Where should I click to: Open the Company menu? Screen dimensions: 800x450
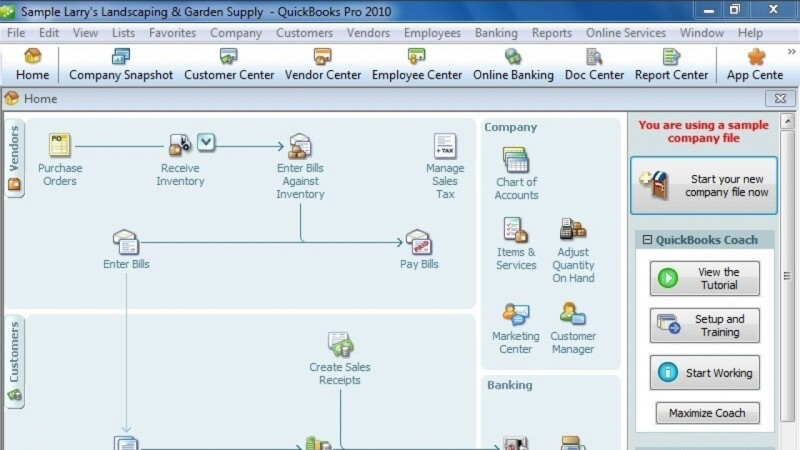236,33
